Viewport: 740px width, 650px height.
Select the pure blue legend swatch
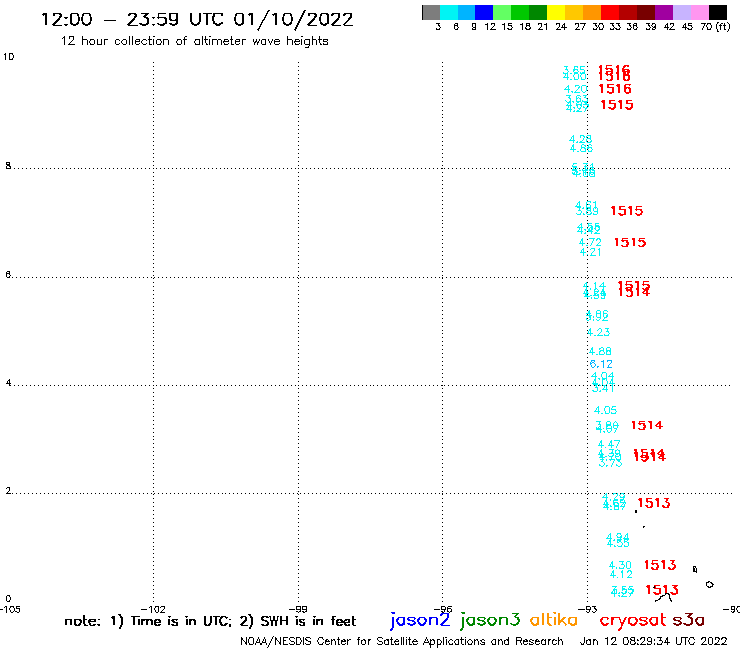484,12
